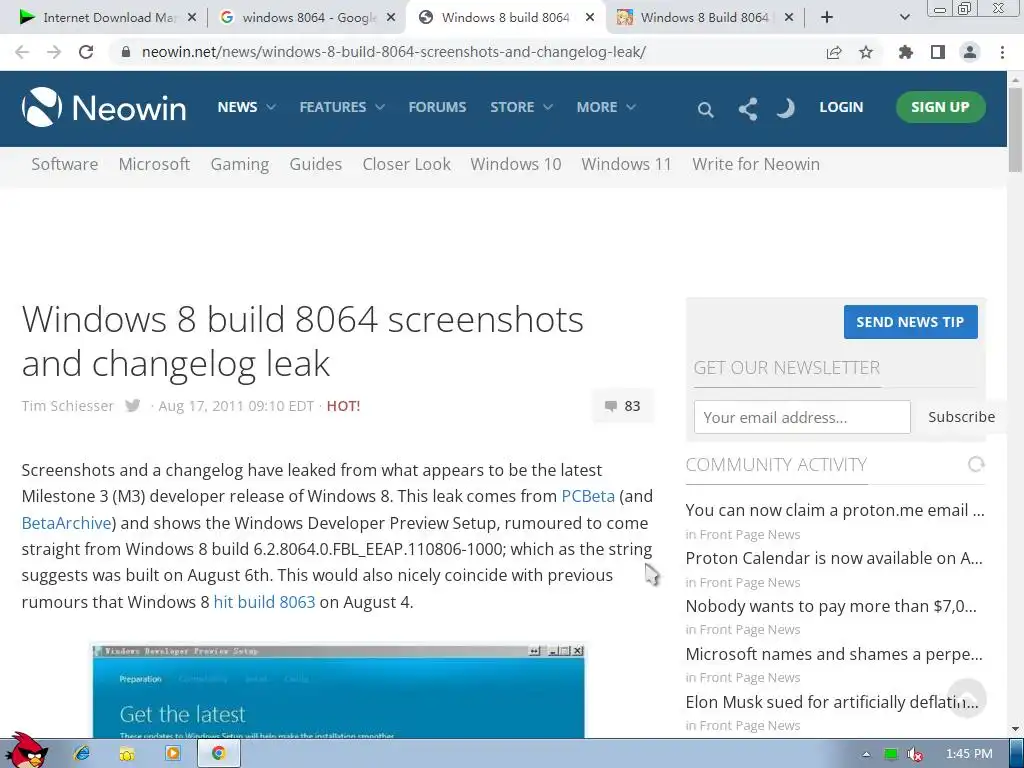Open the Guides category
Image resolution: width=1024 pixels, height=768 pixels.
pos(315,164)
